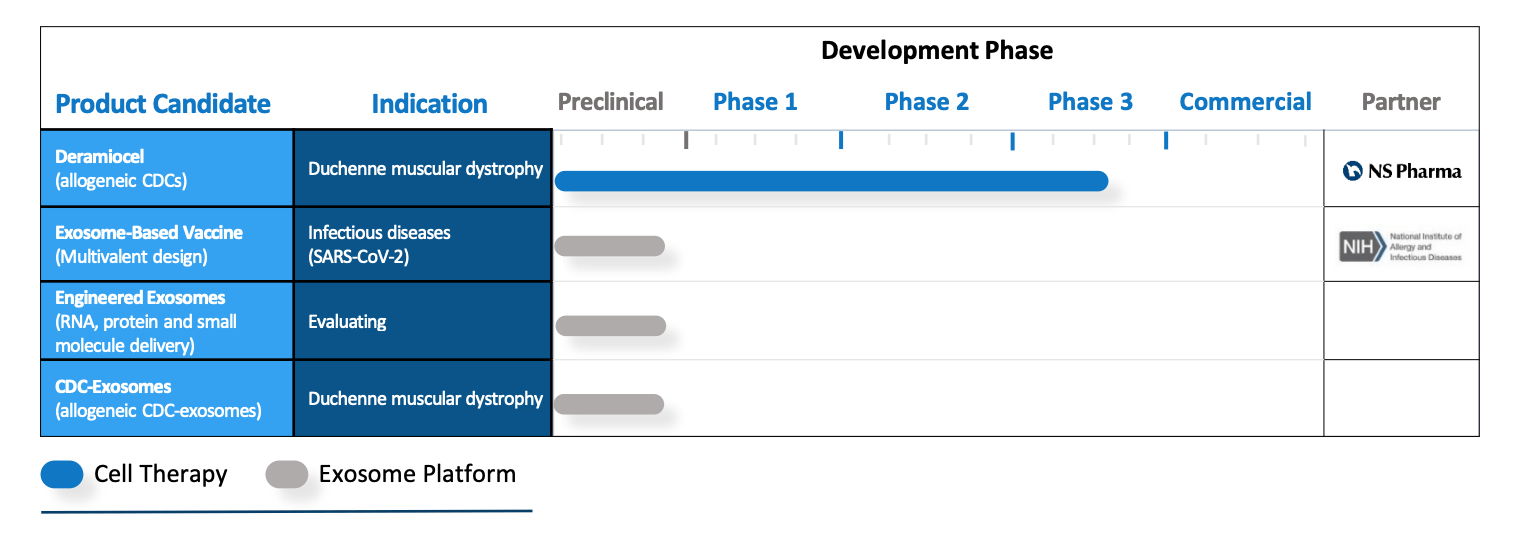This screenshot has width=1538, height=550.
Task: Click the blue Cell Therapy legend swatch
Action: 62,475
